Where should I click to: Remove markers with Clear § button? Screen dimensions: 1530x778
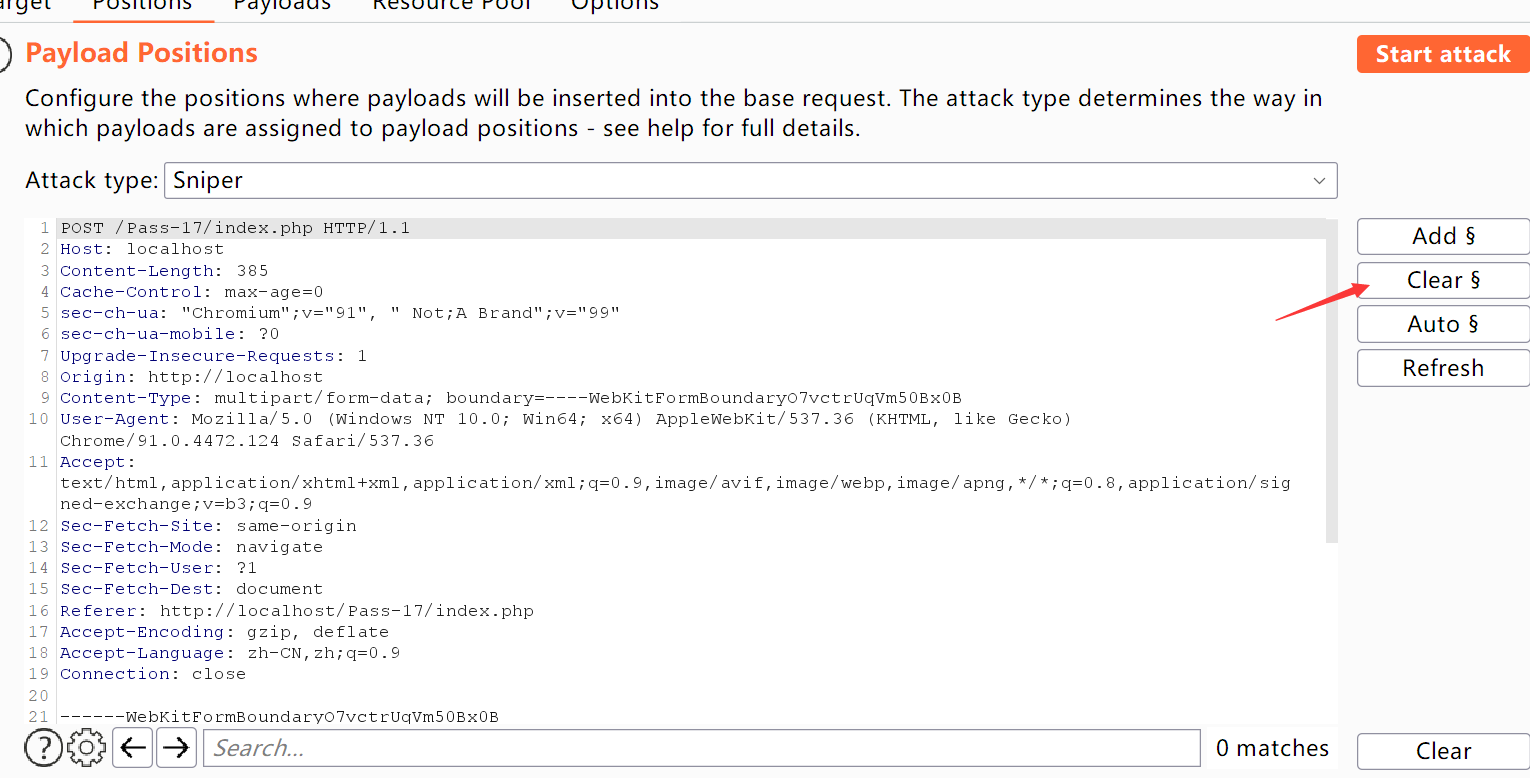[x=1442, y=281]
